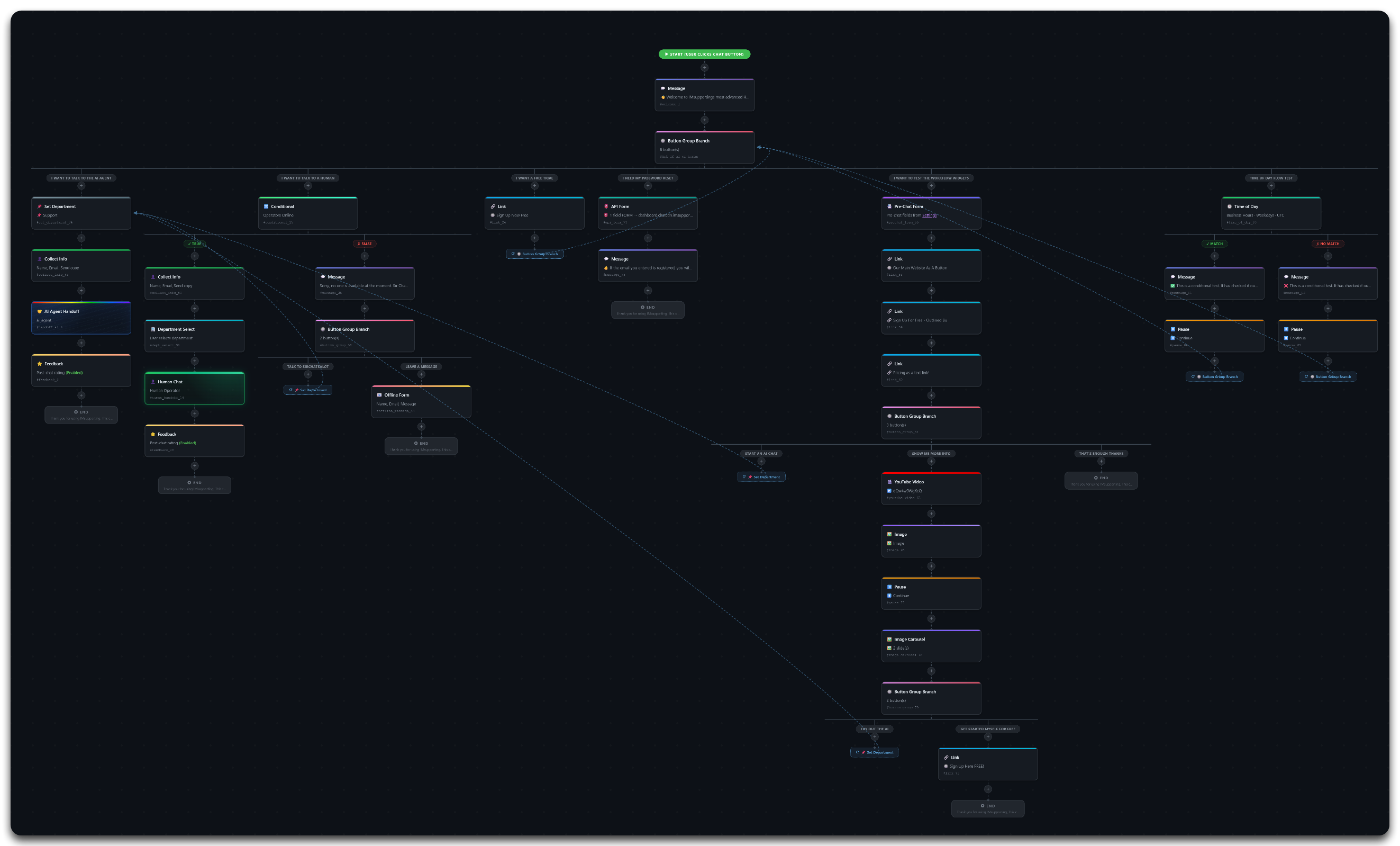The height and width of the screenshot is (846, 1400).
Task: Click the START user clicks chat button pill
Action: [x=704, y=54]
